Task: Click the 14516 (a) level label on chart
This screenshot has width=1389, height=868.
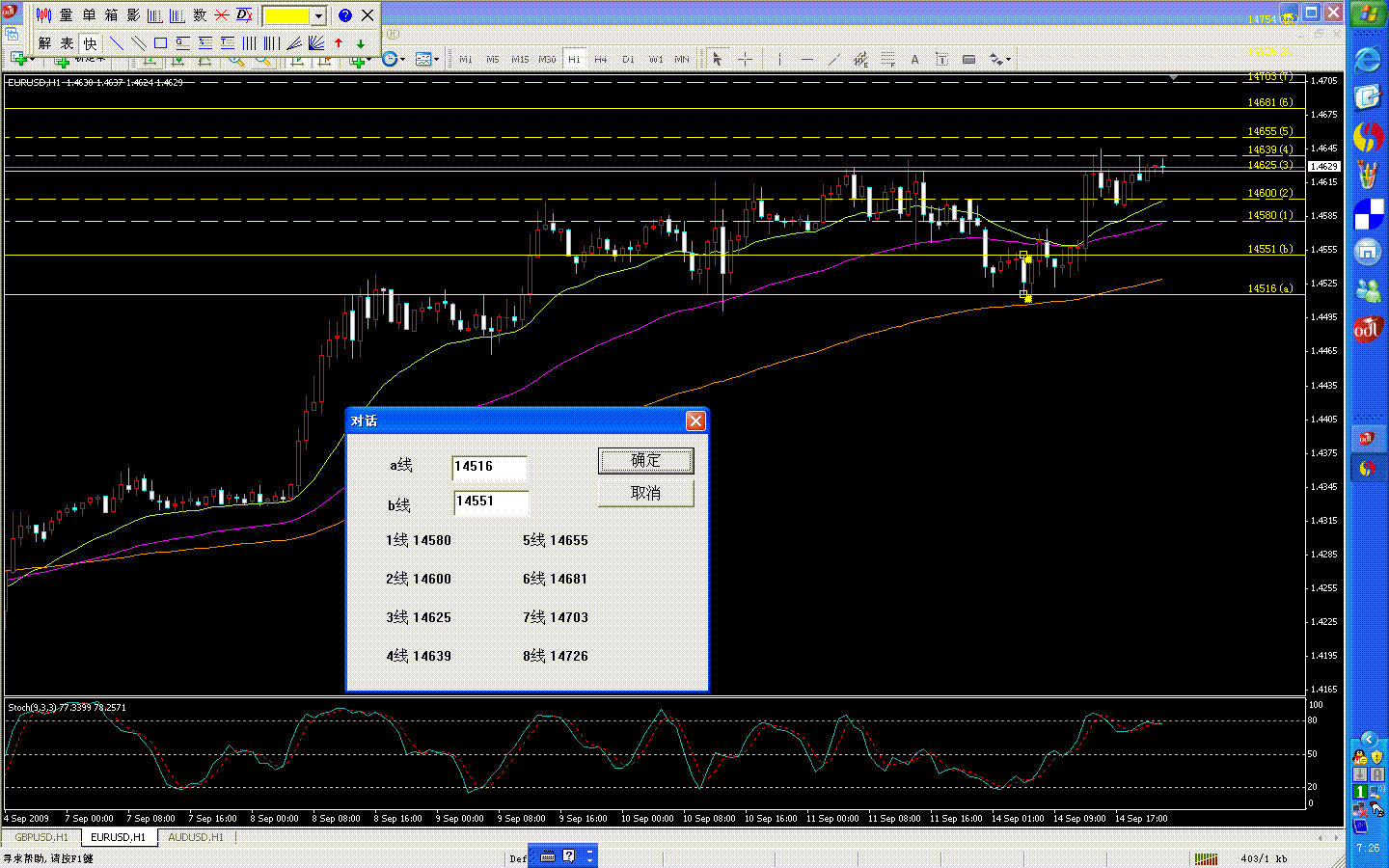Action: (1270, 288)
